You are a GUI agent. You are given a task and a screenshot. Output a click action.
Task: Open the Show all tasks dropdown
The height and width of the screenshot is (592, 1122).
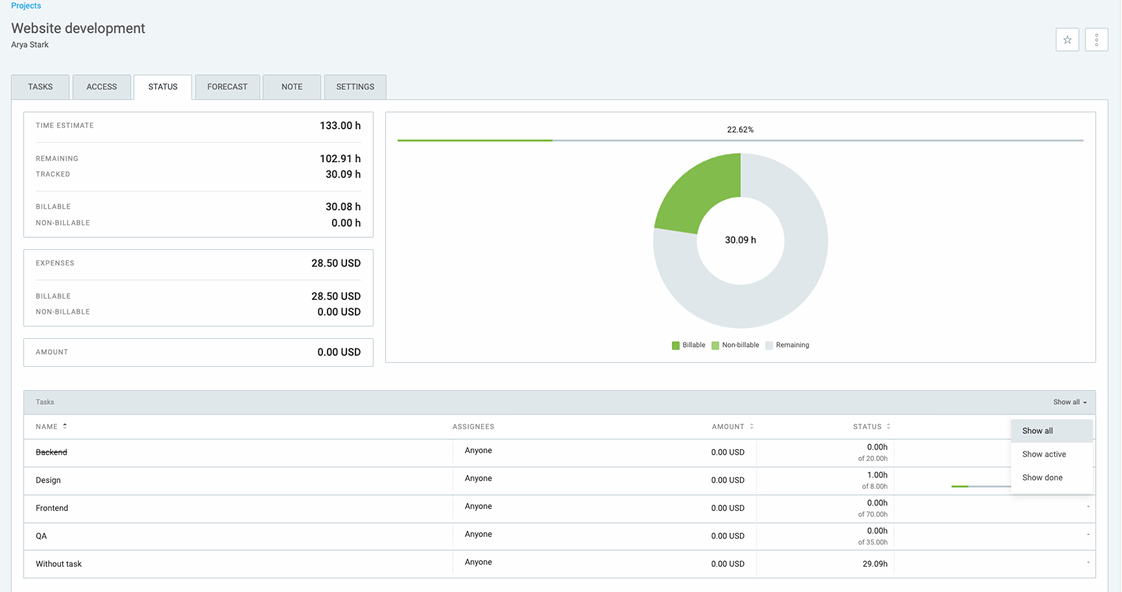click(x=1068, y=402)
